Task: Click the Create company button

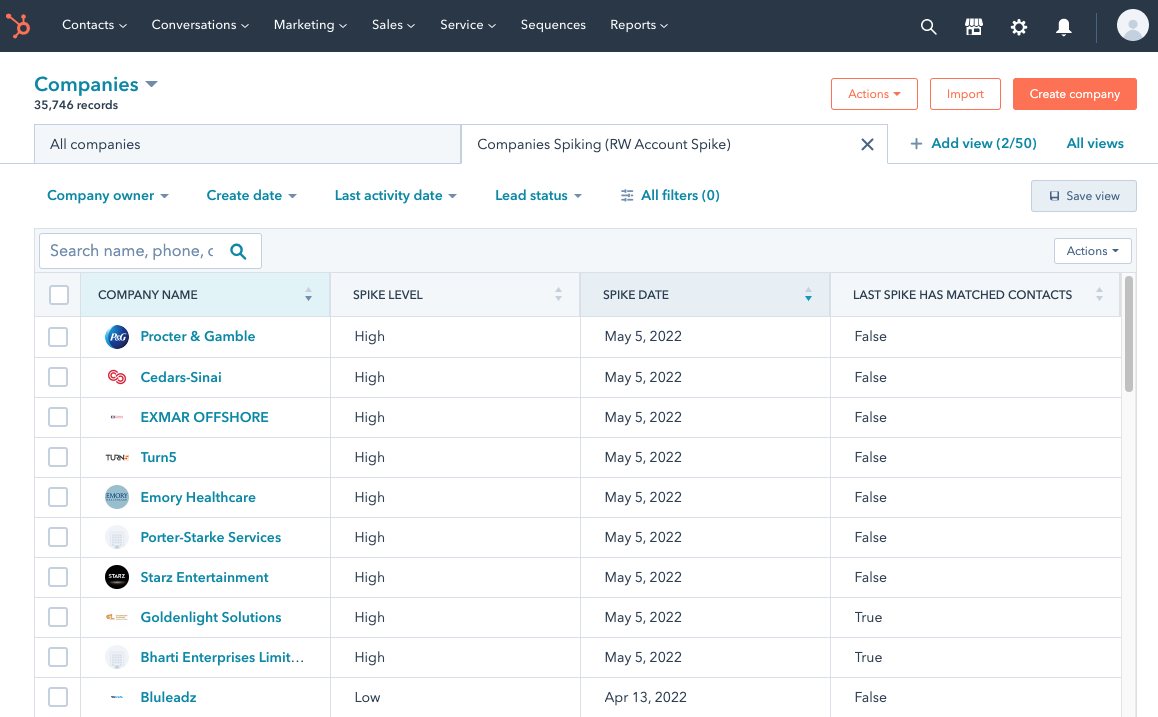Action: point(1075,94)
